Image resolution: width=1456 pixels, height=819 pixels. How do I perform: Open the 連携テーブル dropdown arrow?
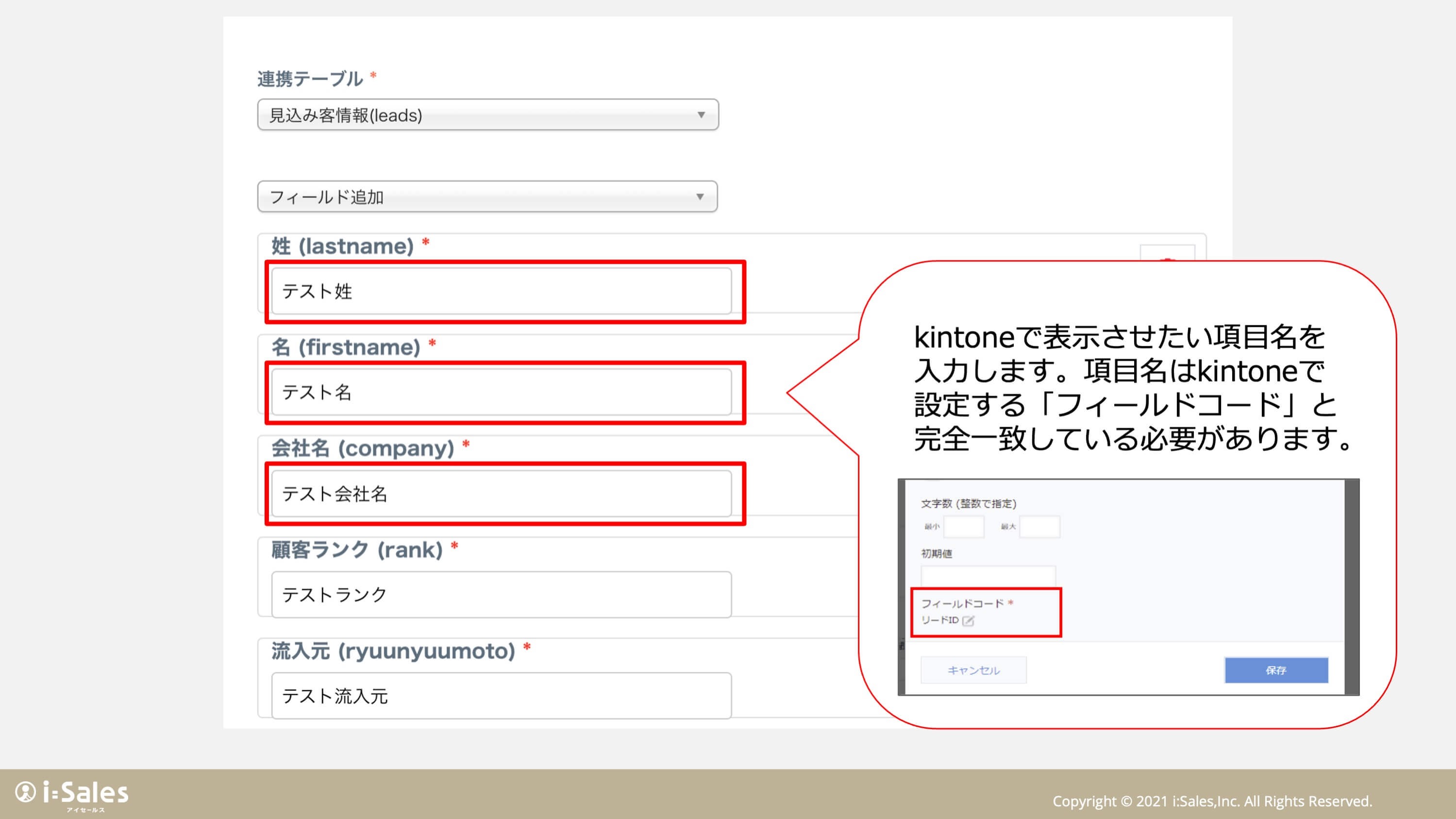pyautogui.click(x=701, y=115)
